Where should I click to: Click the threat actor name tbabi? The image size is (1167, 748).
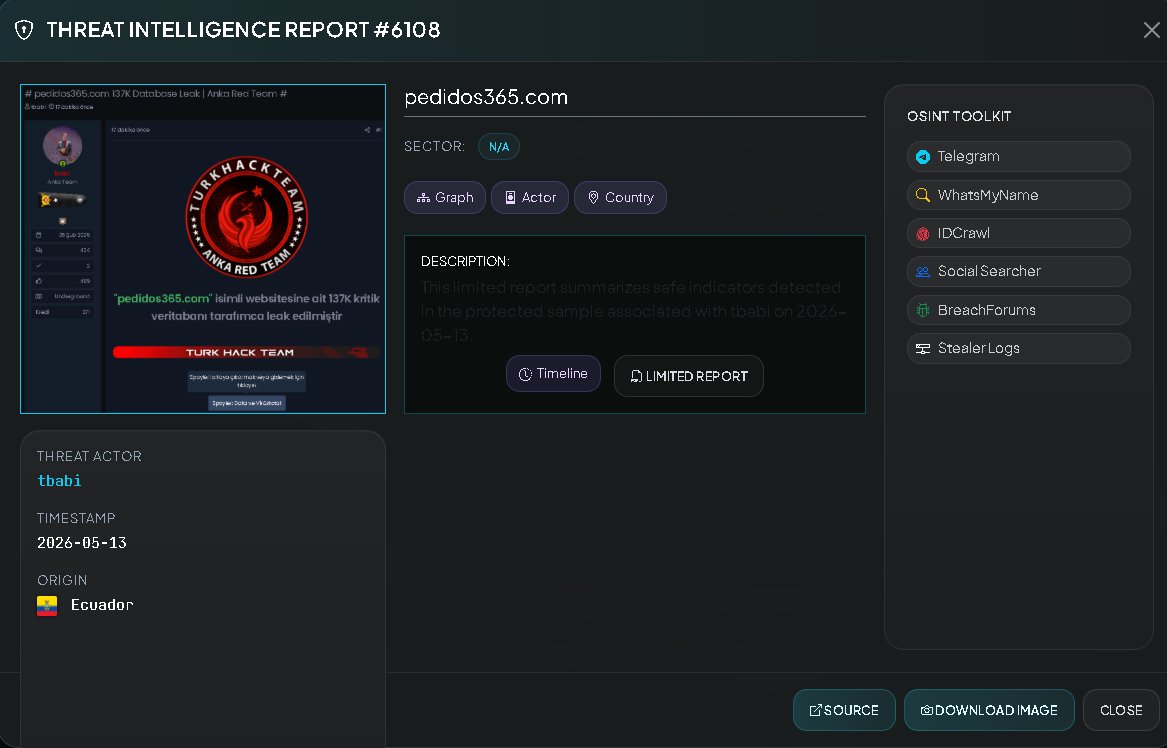click(x=60, y=481)
